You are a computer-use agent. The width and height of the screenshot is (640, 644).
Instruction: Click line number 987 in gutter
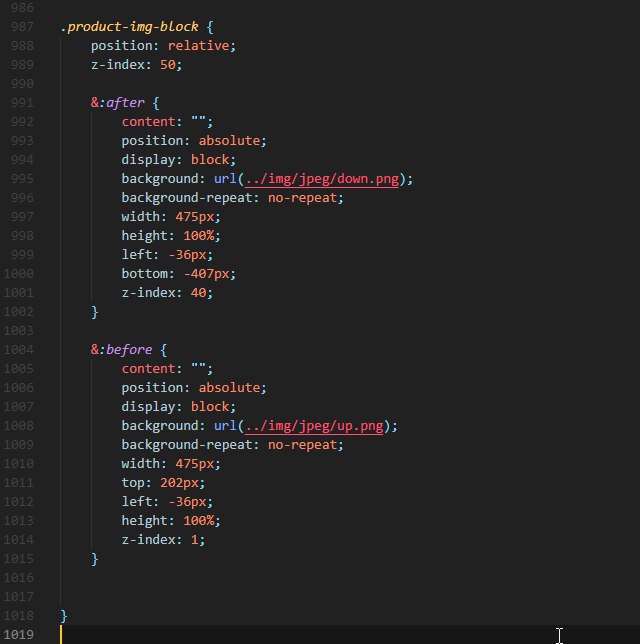(22, 27)
